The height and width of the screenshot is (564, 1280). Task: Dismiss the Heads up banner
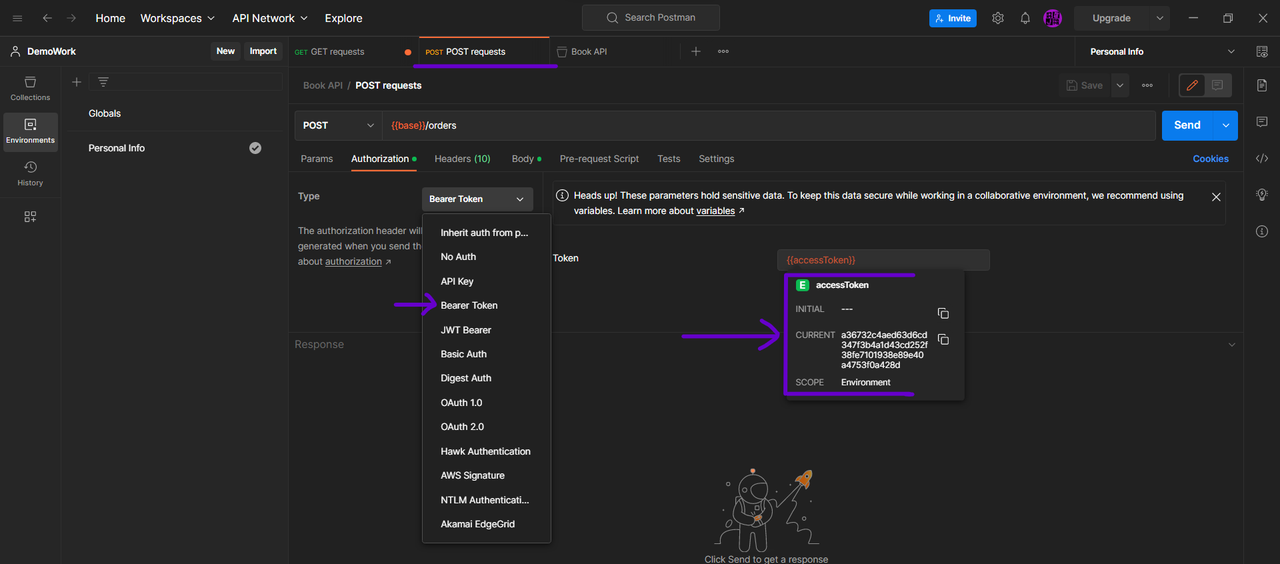1216,197
